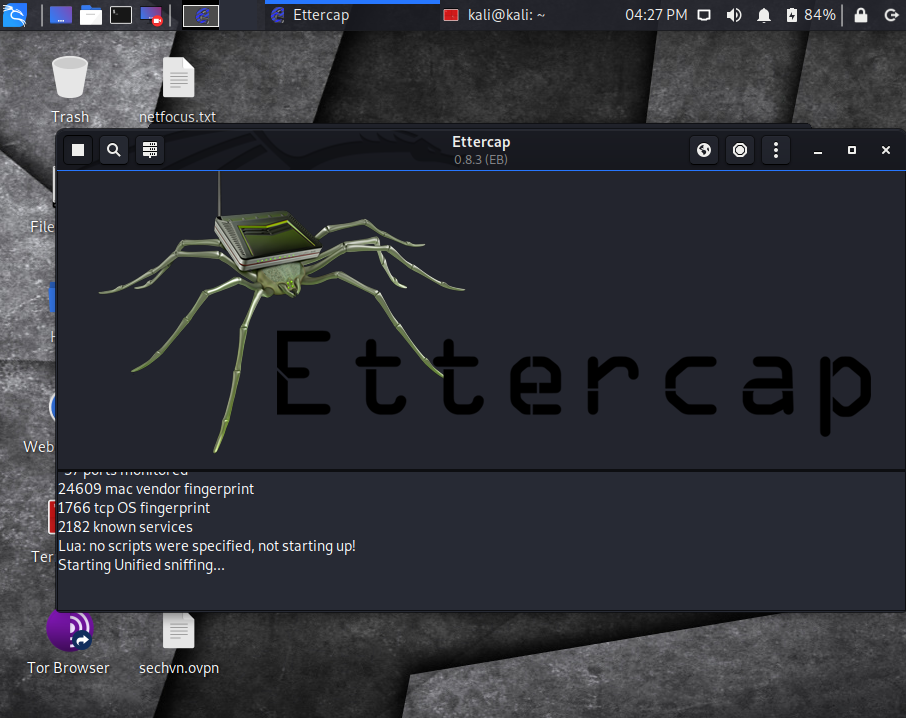
Task: Click the 'Lua: no scripts were specified' log line
Action: [x=207, y=546]
